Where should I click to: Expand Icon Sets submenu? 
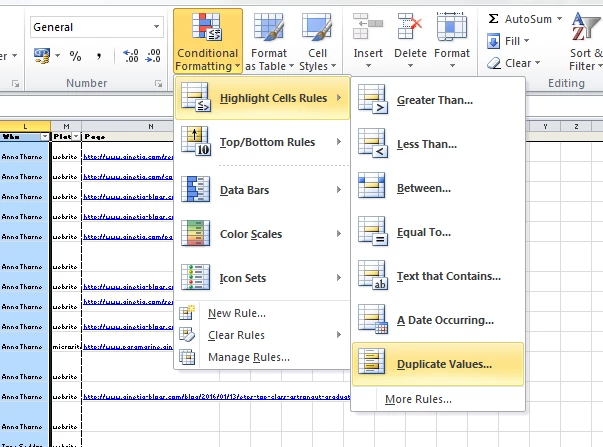[x=262, y=277]
